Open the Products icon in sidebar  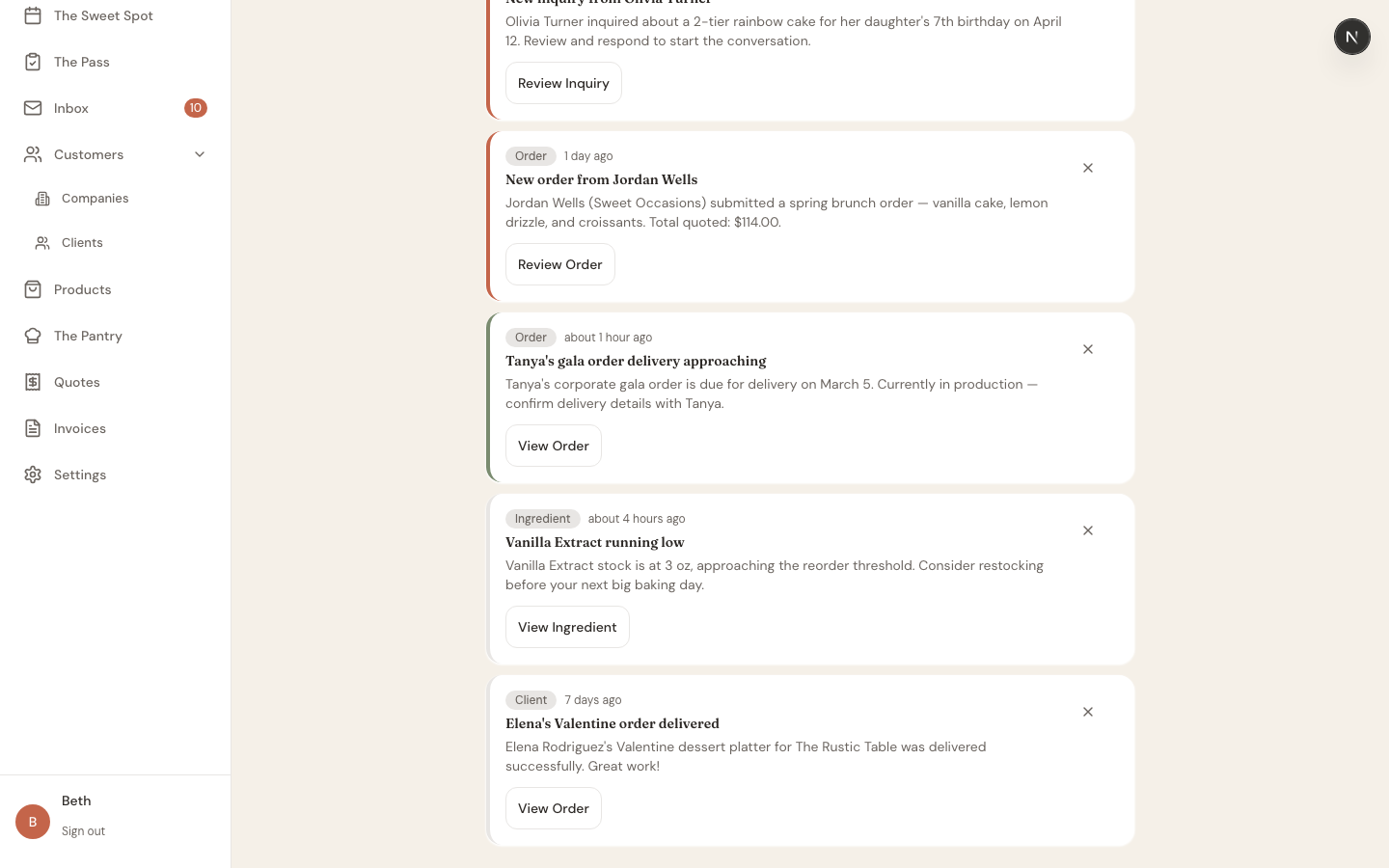coord(33,289)
